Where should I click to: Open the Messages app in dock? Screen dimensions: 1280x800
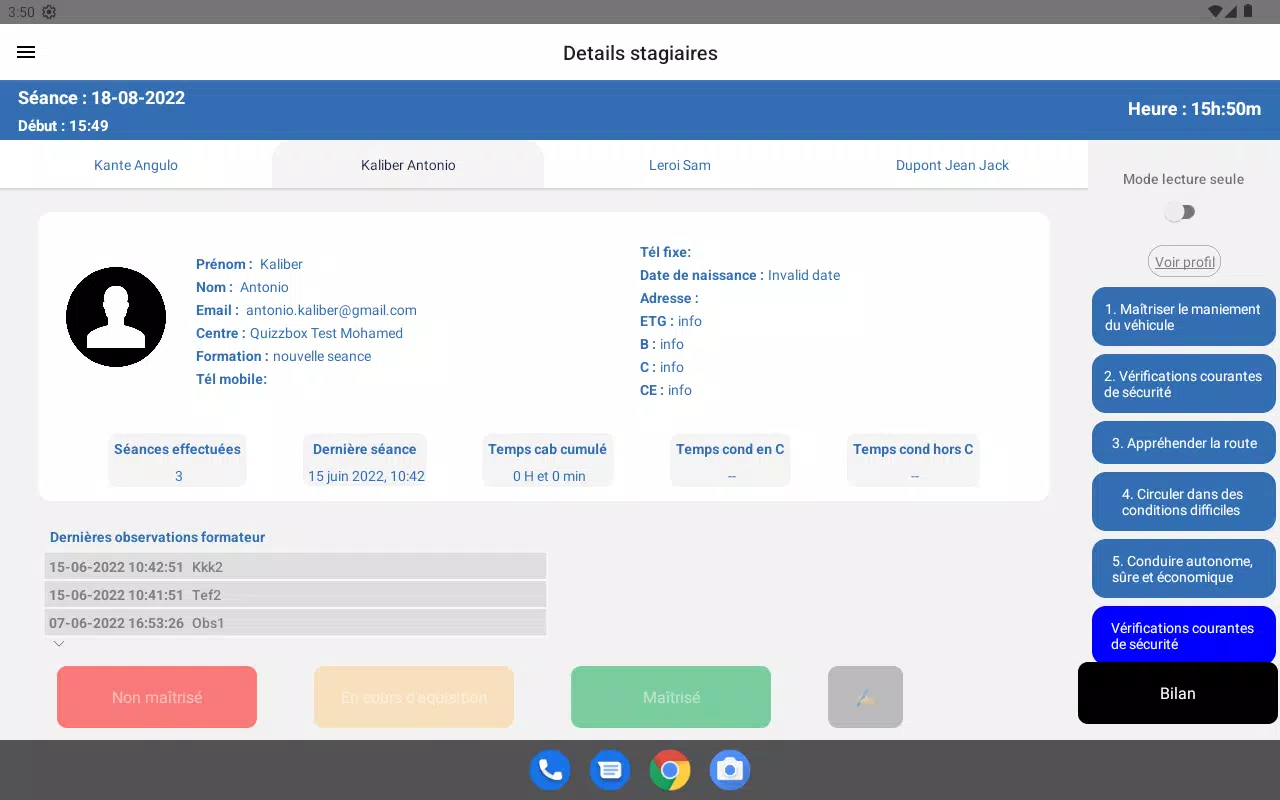tap(610, 770)
